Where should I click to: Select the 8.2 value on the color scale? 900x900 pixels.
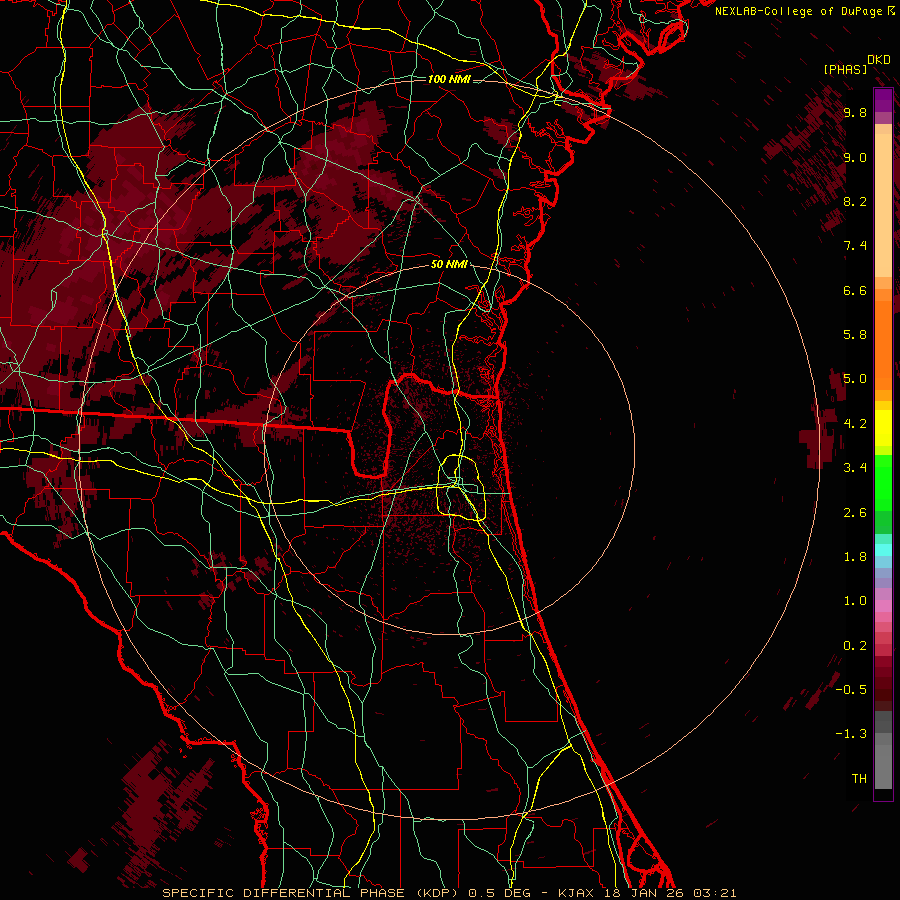point(855,201)
